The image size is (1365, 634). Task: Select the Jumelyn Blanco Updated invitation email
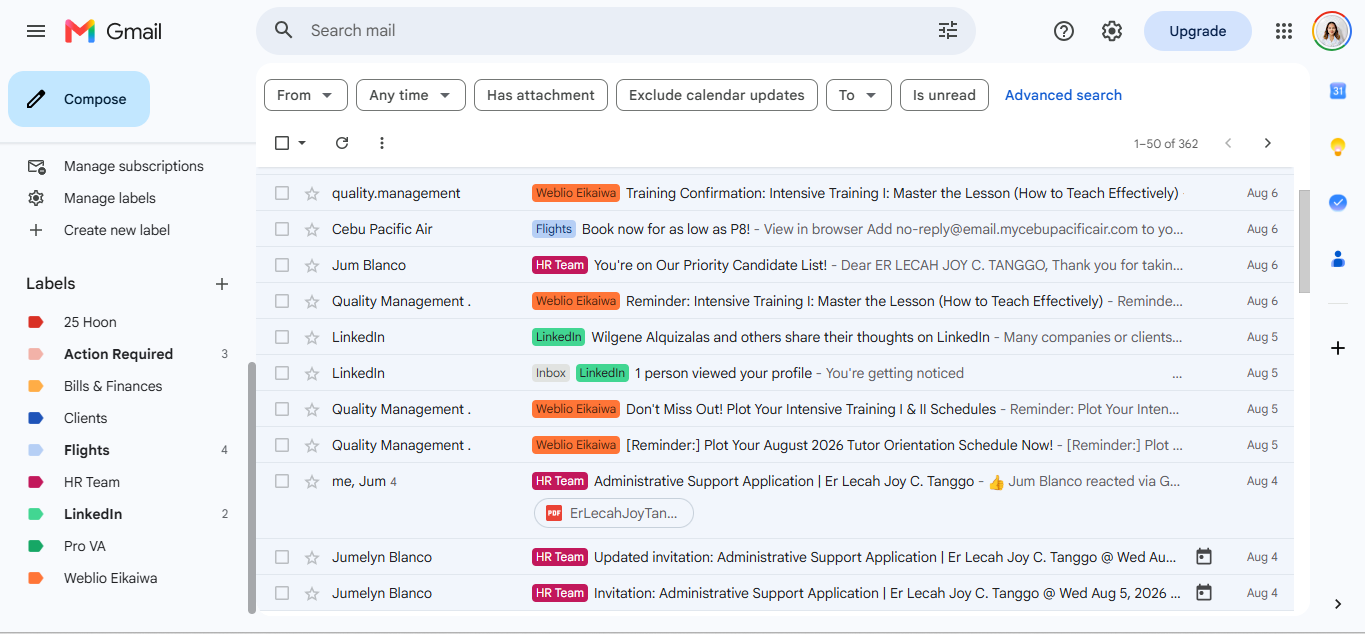[282, 557]
